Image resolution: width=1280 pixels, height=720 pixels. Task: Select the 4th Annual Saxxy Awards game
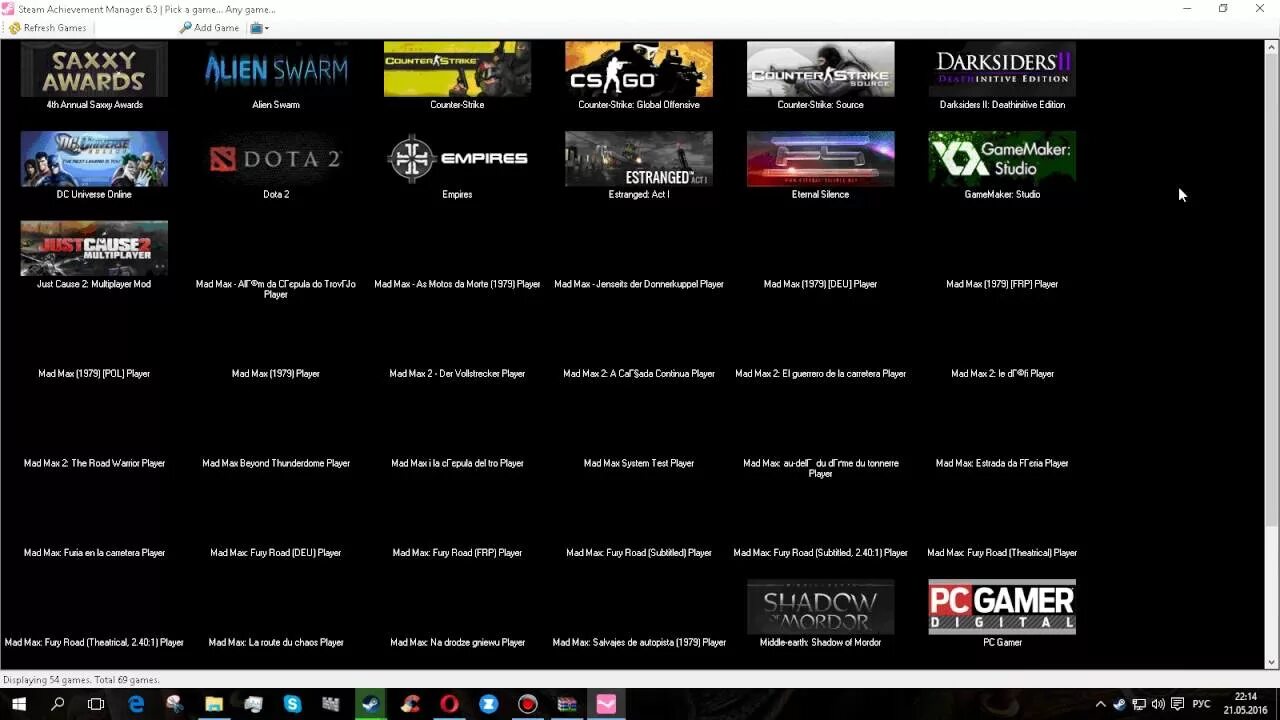tap(94, 76)
